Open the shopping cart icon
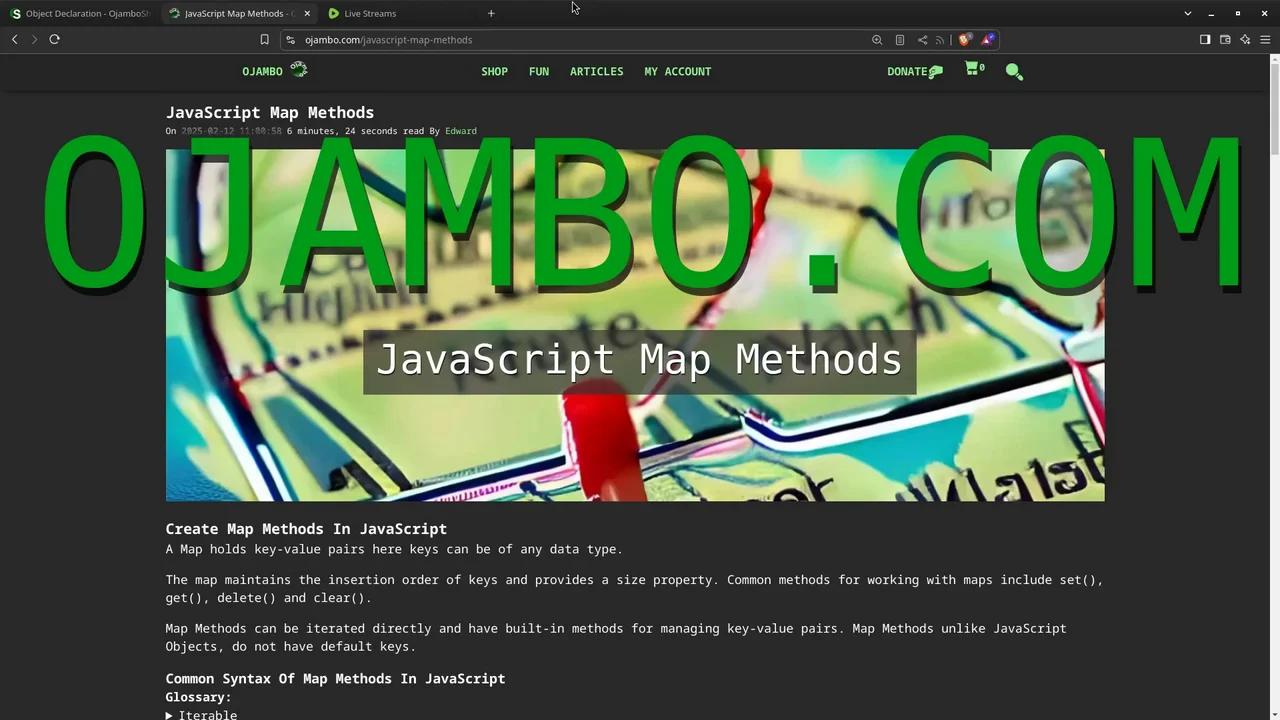Screen dimensions: 1280x720 click(974, 69)
